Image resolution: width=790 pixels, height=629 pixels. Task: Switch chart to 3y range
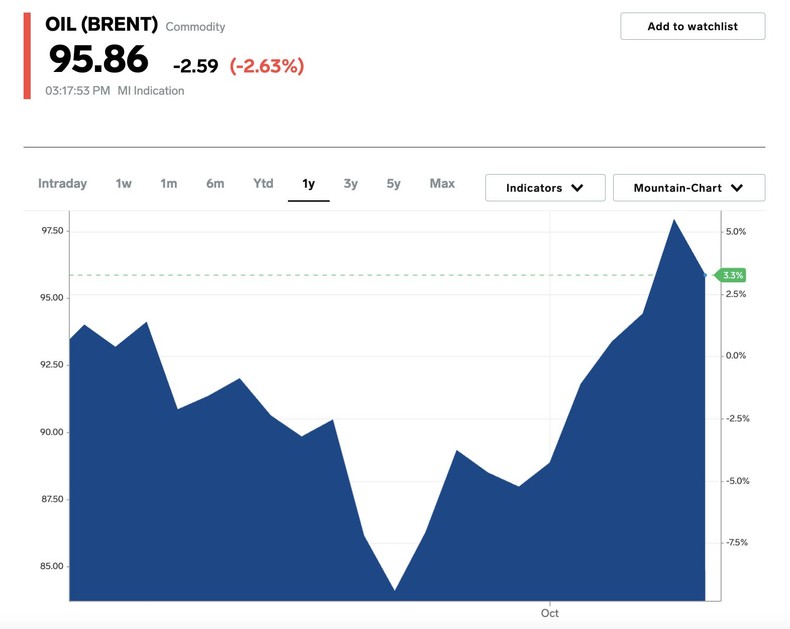point(350,184)
